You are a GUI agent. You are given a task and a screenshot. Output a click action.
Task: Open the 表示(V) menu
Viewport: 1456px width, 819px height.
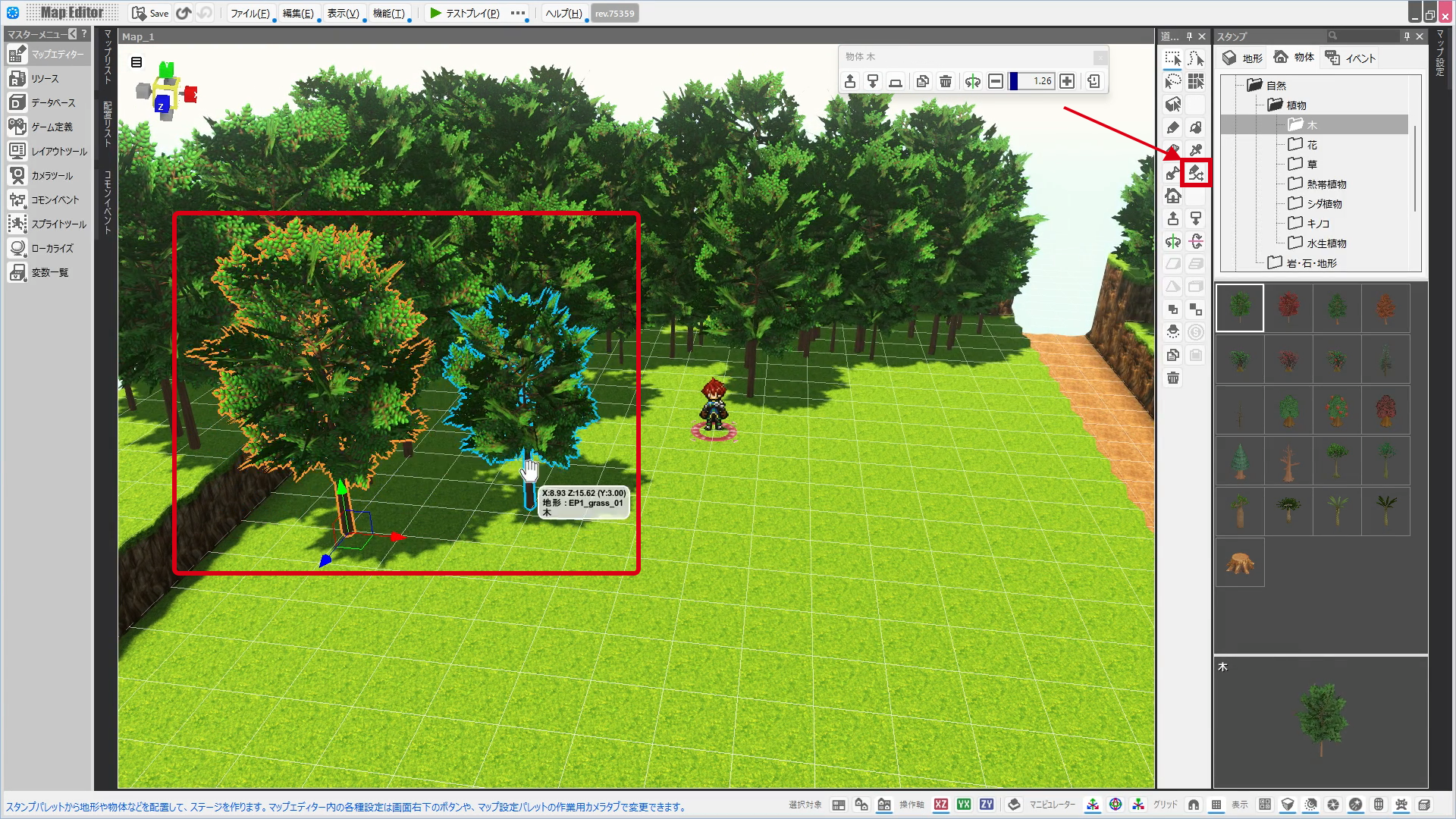pyautogui.click(x=343, y=13)
